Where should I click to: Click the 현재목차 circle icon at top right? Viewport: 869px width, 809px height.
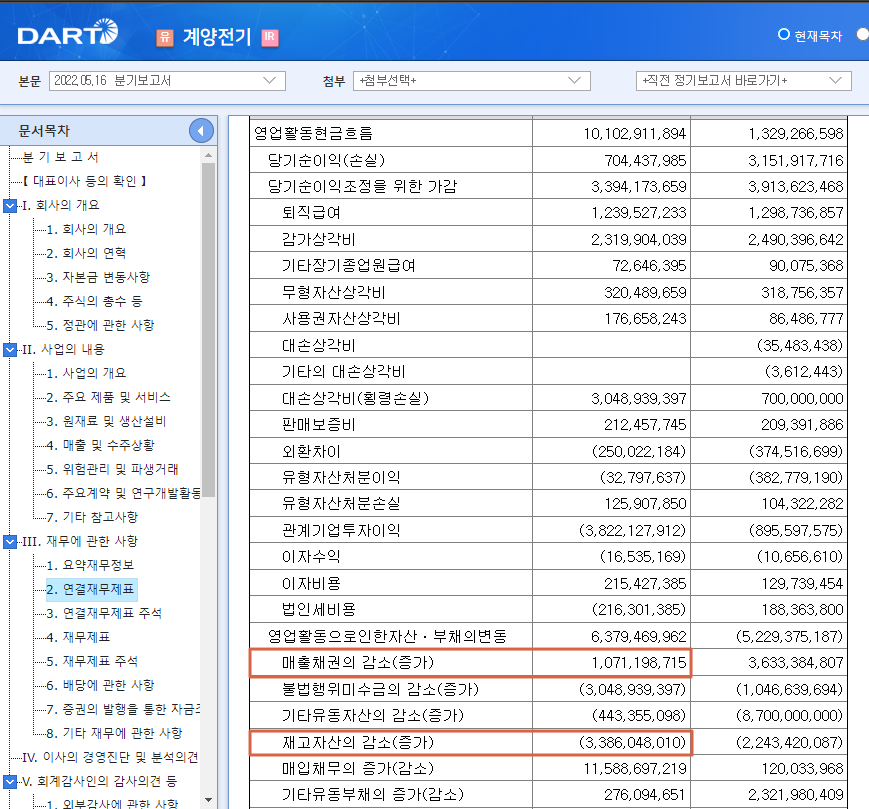[784, 34]
